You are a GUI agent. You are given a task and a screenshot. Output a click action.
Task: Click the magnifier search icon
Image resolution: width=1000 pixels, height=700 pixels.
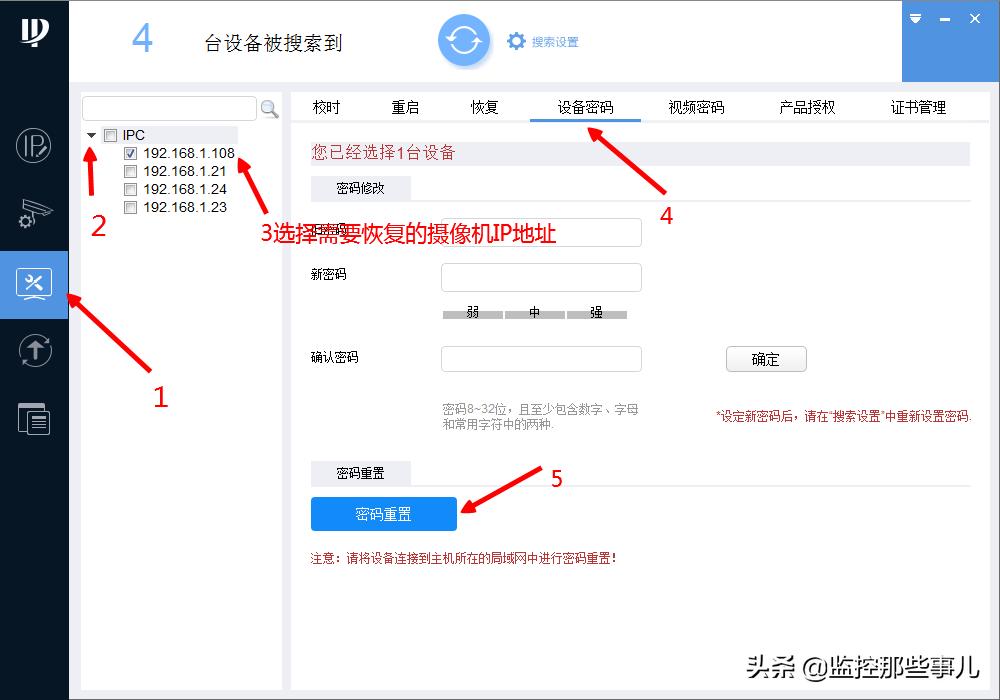point(268,108)
